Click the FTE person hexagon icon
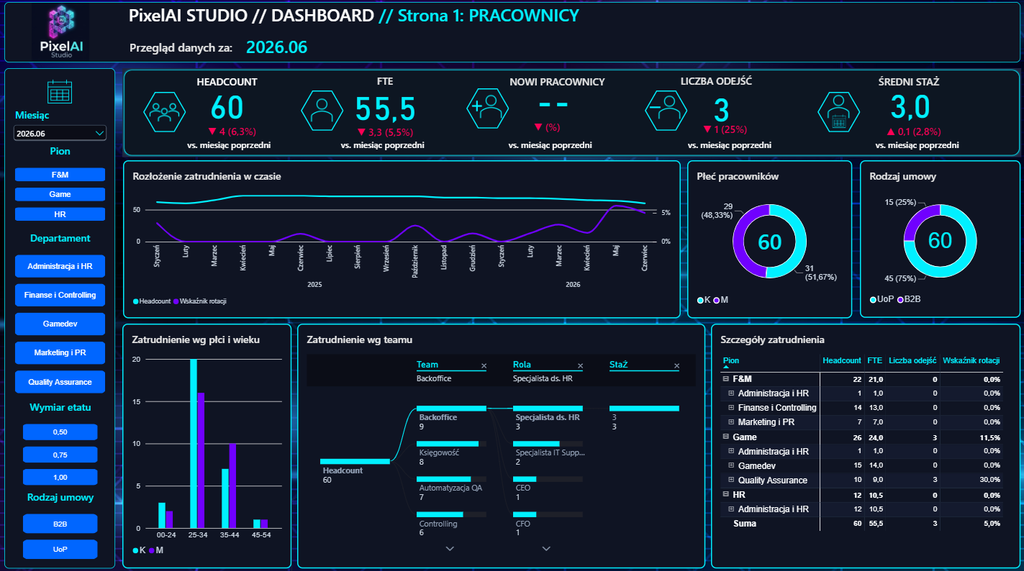Image resolution: width=1024 pixels, height=571 pixels. 322,110
